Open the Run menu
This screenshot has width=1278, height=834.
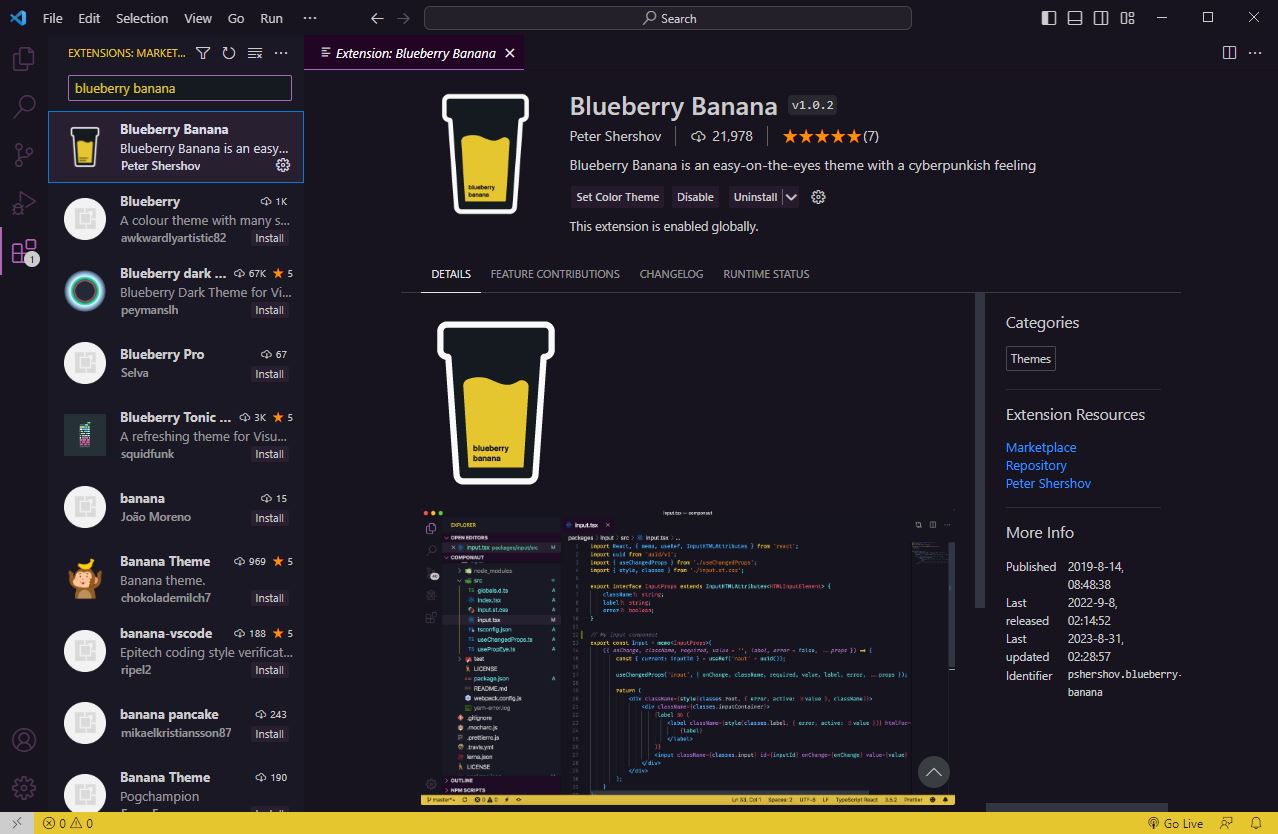click(x=271, y=18)
